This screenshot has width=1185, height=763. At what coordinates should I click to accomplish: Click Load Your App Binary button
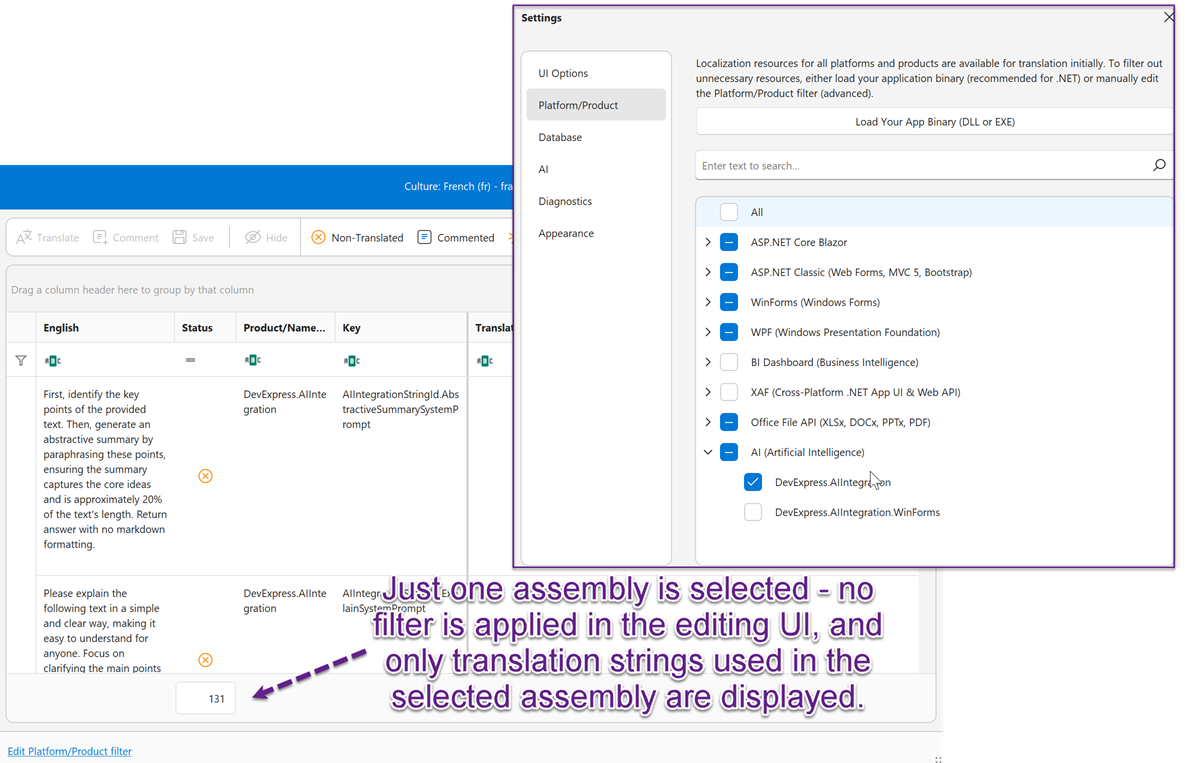[934, 122]
